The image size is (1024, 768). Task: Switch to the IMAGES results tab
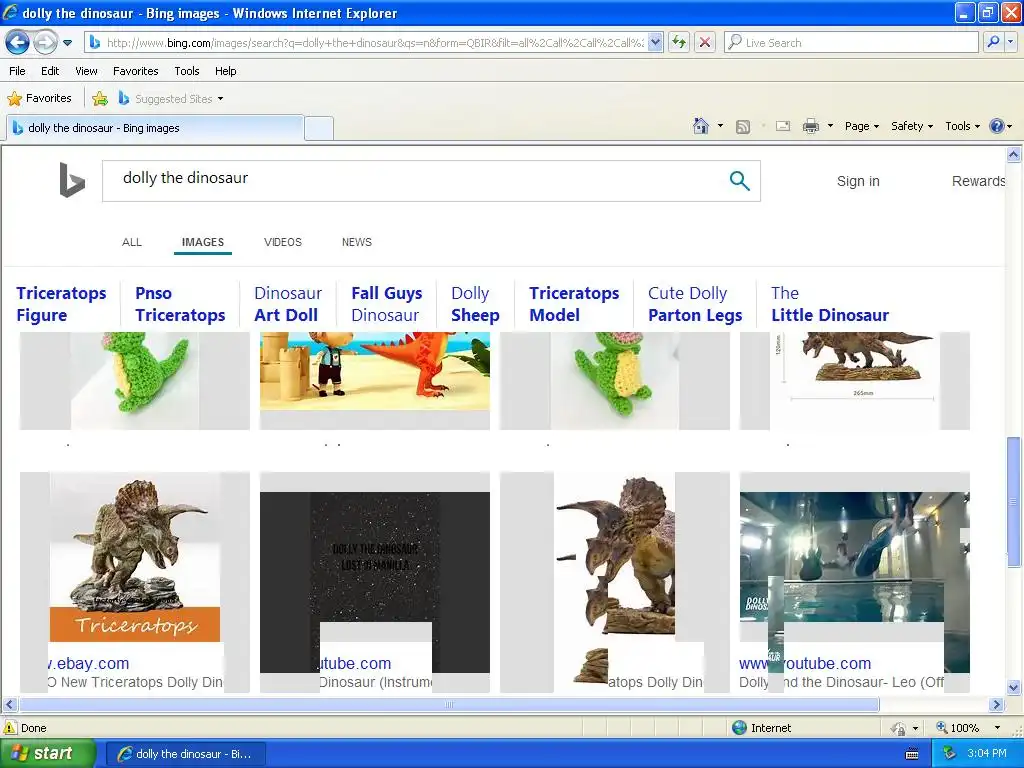coord(202,242)
